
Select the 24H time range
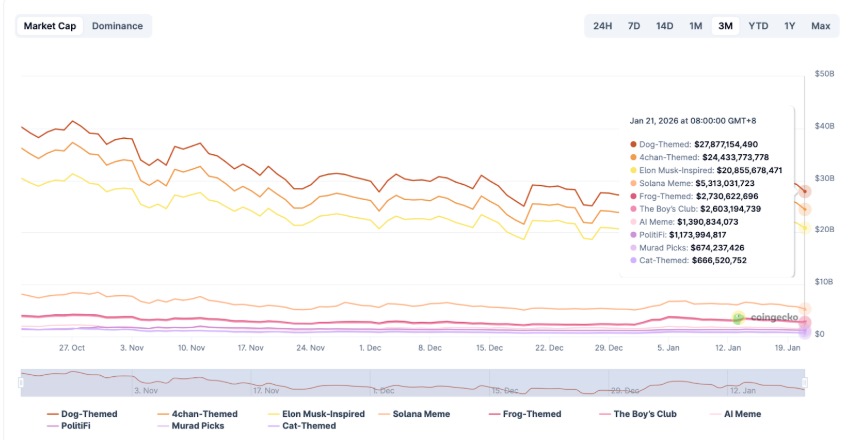click(602, 26)
